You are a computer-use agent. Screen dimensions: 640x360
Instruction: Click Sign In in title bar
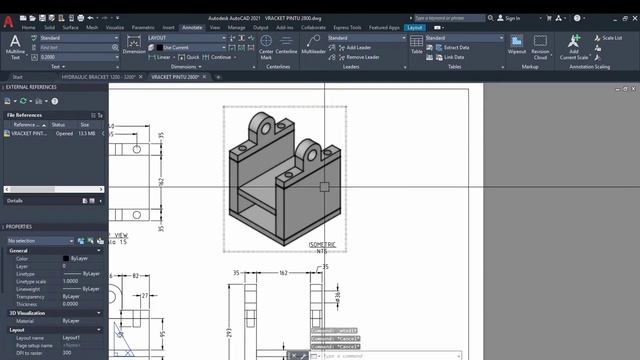pyautogui.click(x=509, y=18)
